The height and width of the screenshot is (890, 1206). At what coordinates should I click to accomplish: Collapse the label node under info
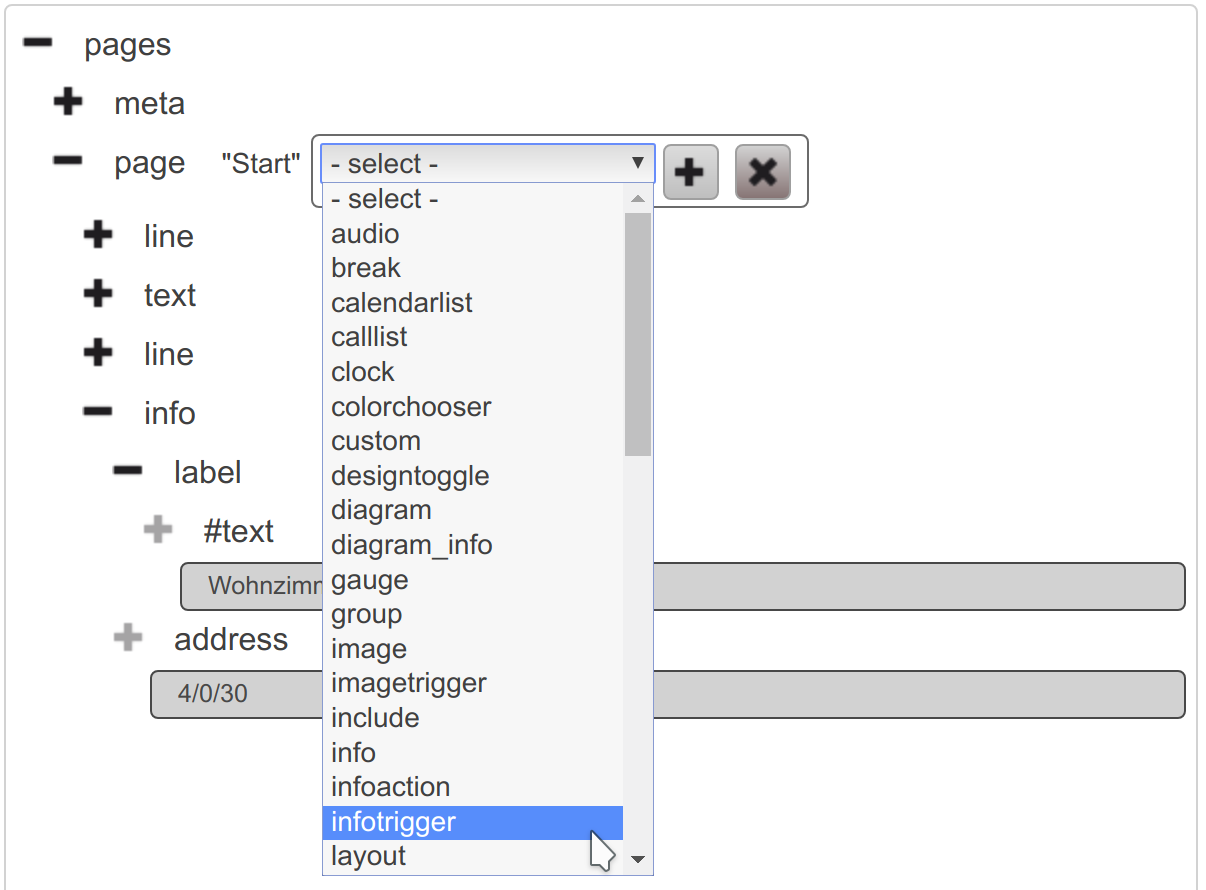tap(128, 471)
